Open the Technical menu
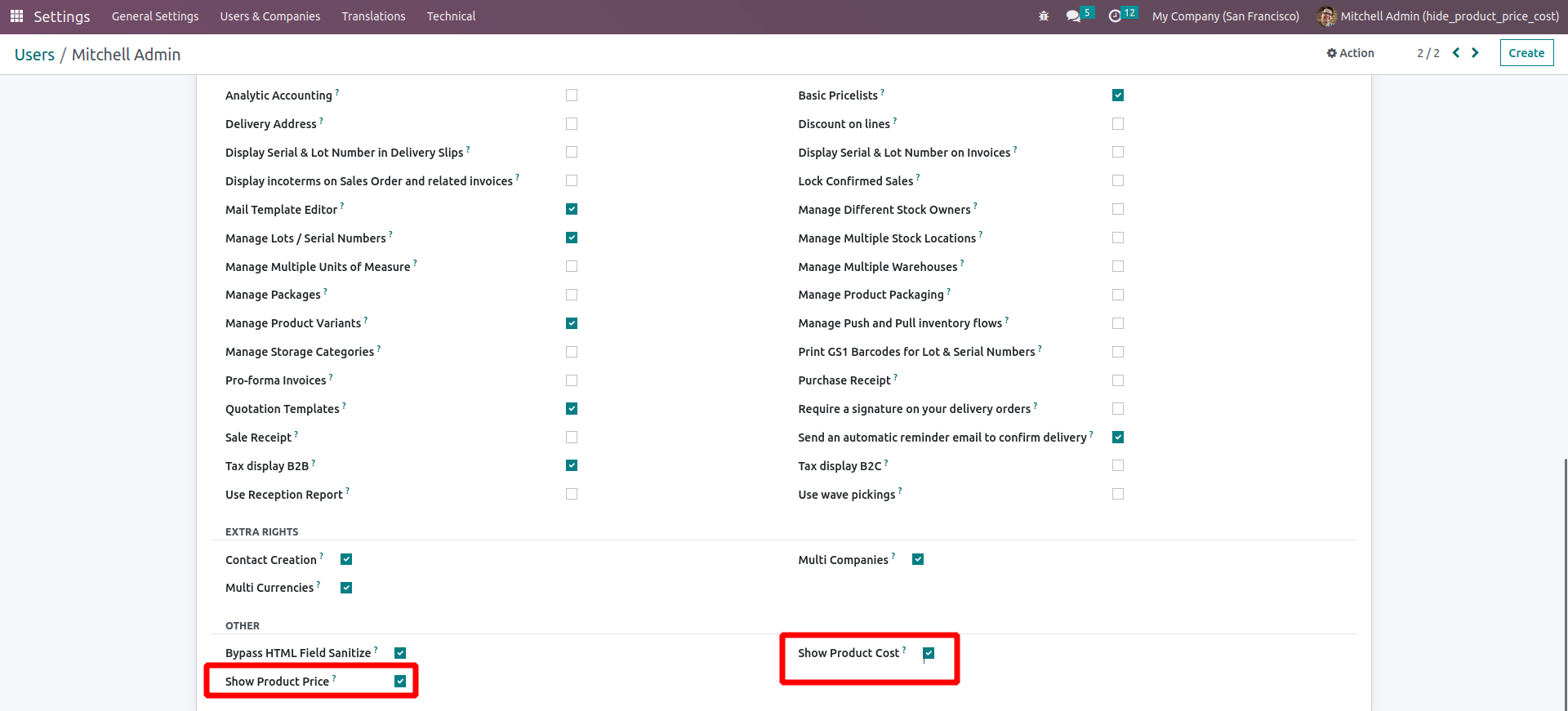The height and width of the screenshot is (711, 1568). tap(451, 16)
